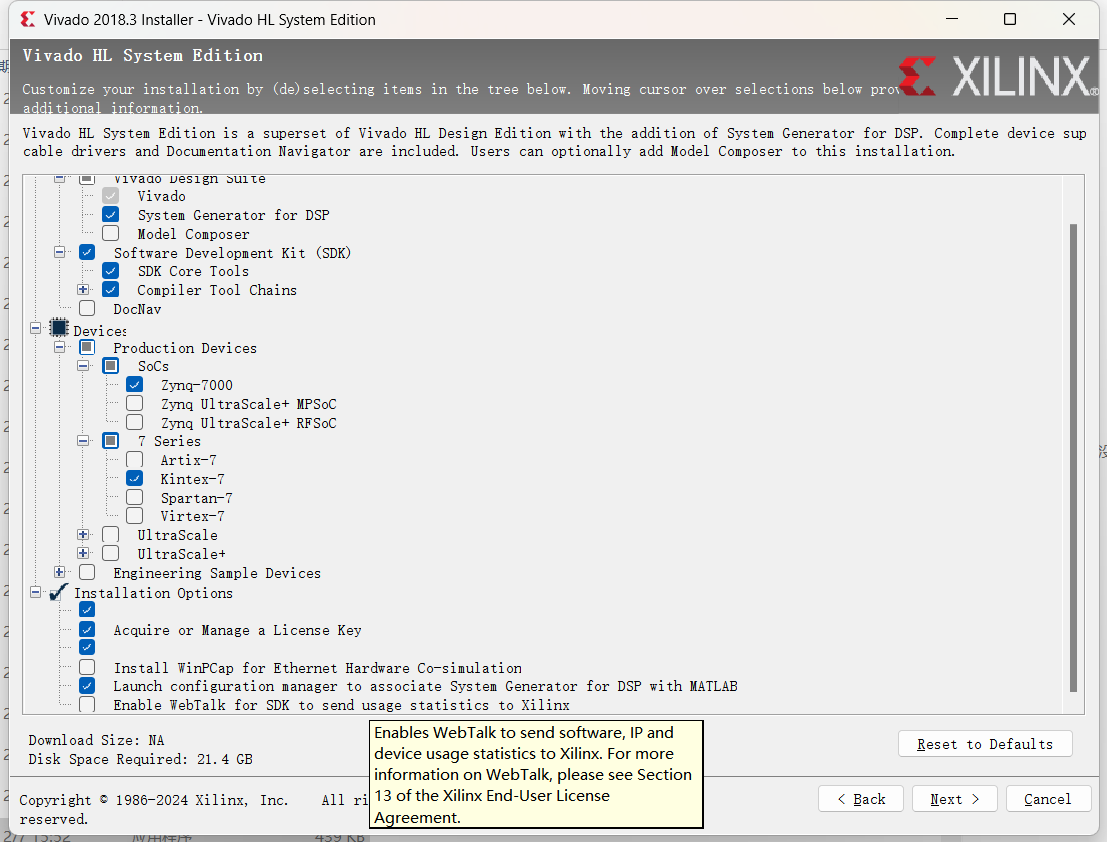Enable WebTalk for SDK checkbox
Viewport: 1107px width, 842px height.
(87, 704)
